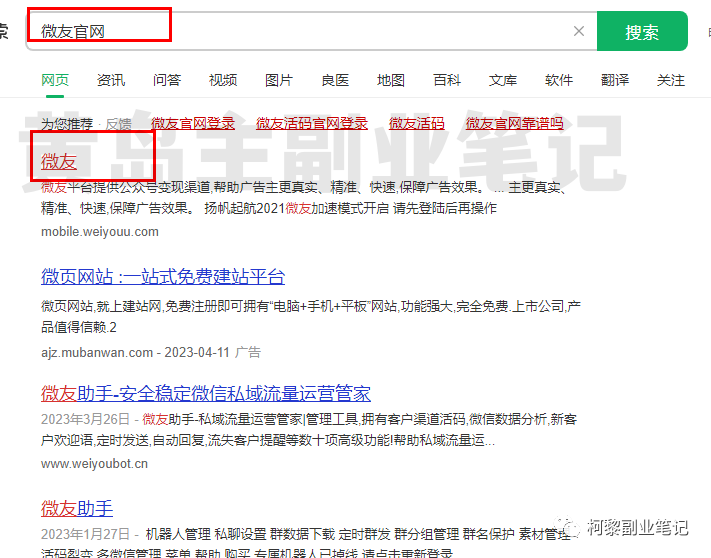Open the 百科 tab
Viewport: 711px width, 558px height.
click(x=447, y=80)
